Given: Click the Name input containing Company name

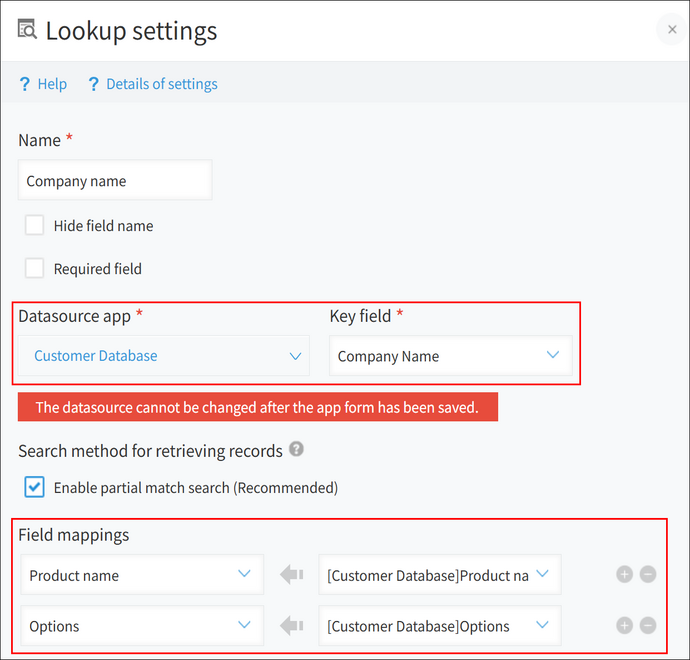Looking at the screenshot, I should pos(115,181).
